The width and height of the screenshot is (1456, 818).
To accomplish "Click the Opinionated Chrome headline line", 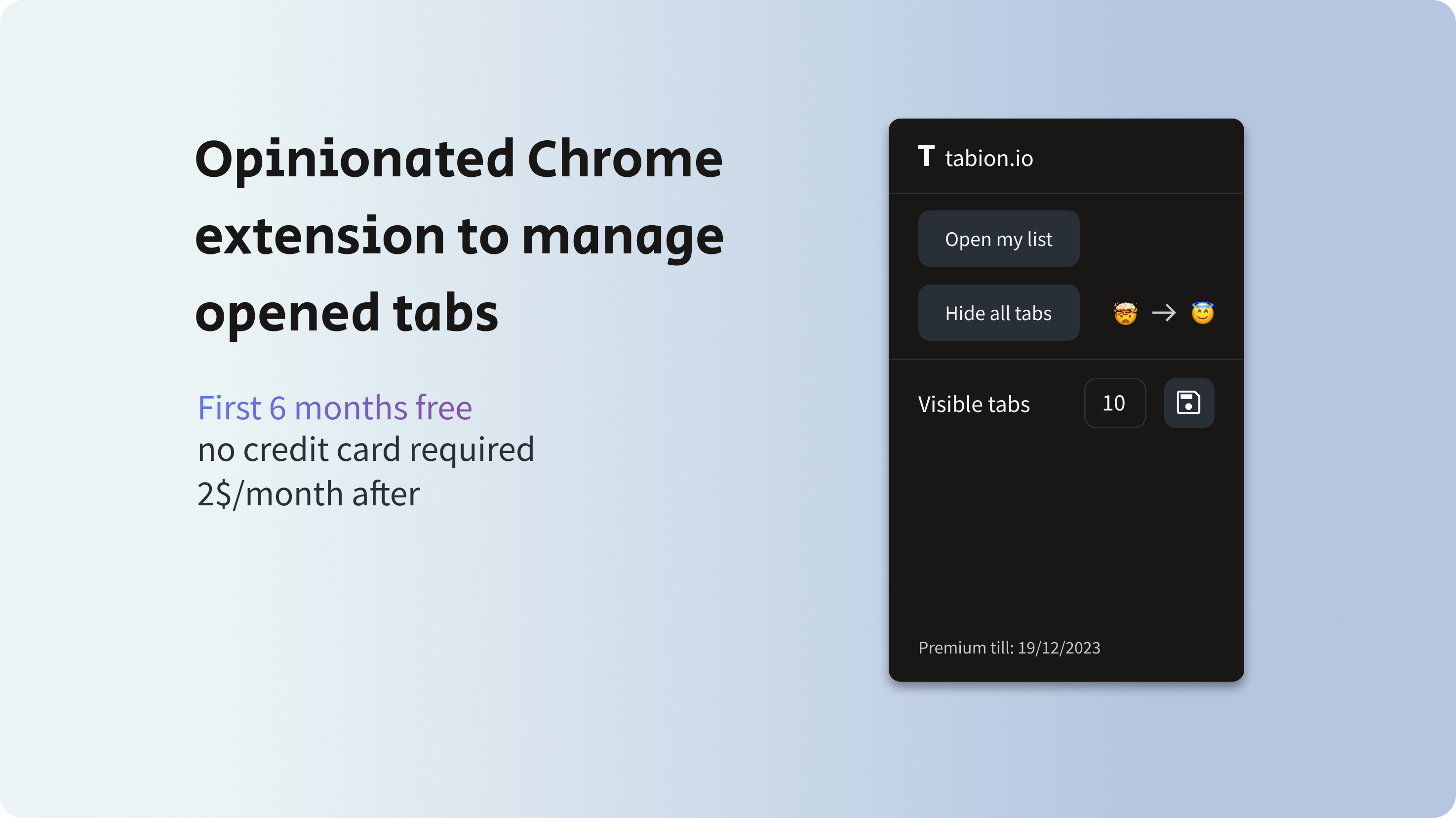I will pyautogui.click(x=458, y=160).
